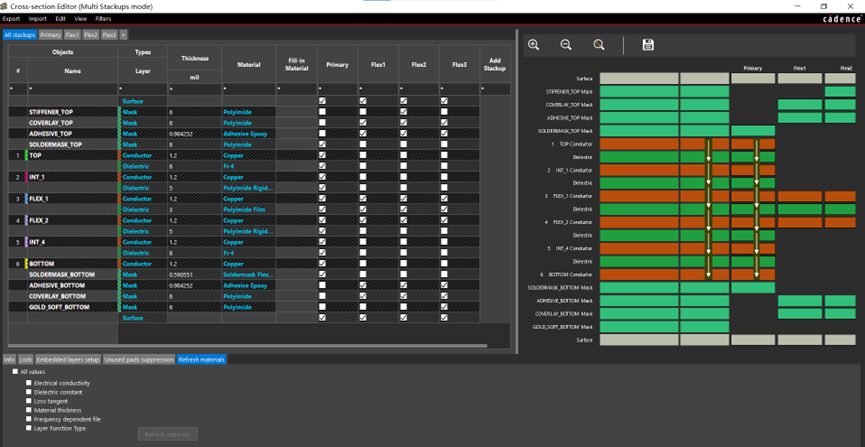
Task: Click the plus tab to add stackup
Action: 124,35
